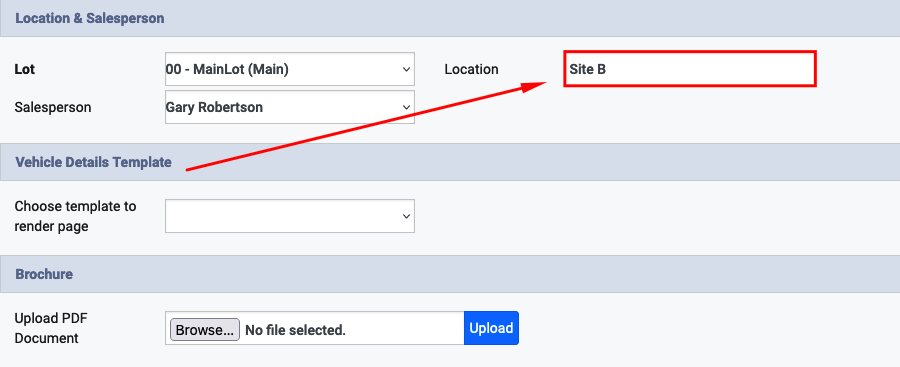This screenshot has width=900, height=367.
Task: Click the Salesperson field label
Action: 53,107
